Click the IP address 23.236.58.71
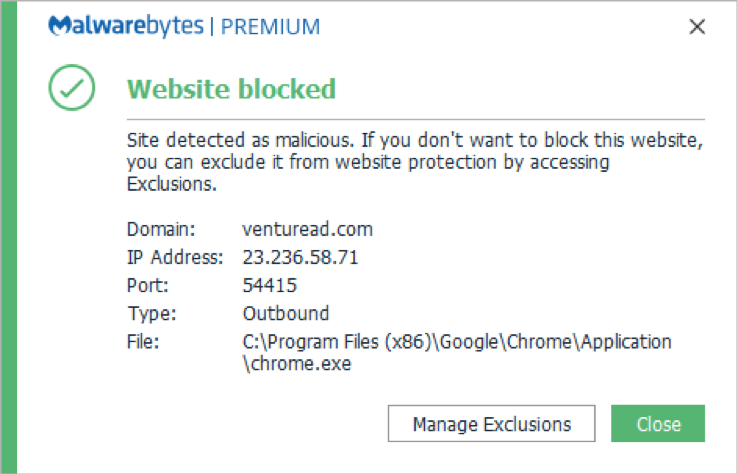This screenshot has width=737, height=474. tap(300, 257)
